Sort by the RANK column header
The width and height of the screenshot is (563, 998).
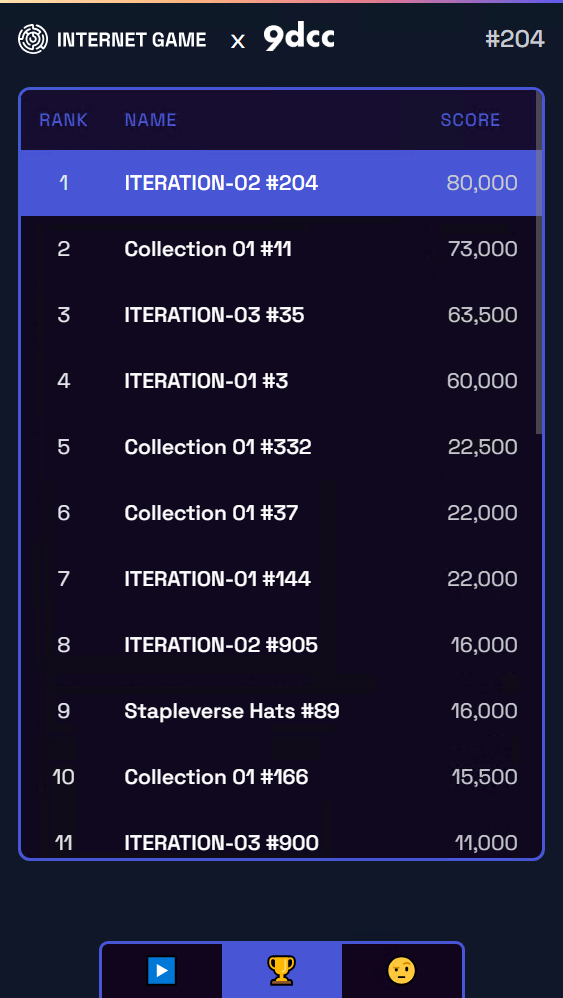[64, 120]
